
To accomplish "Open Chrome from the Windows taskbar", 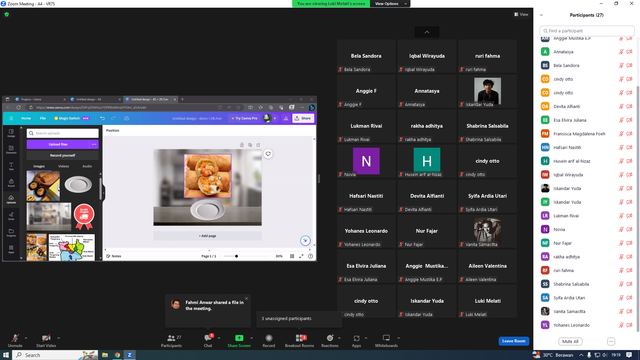I will point(117,355).
